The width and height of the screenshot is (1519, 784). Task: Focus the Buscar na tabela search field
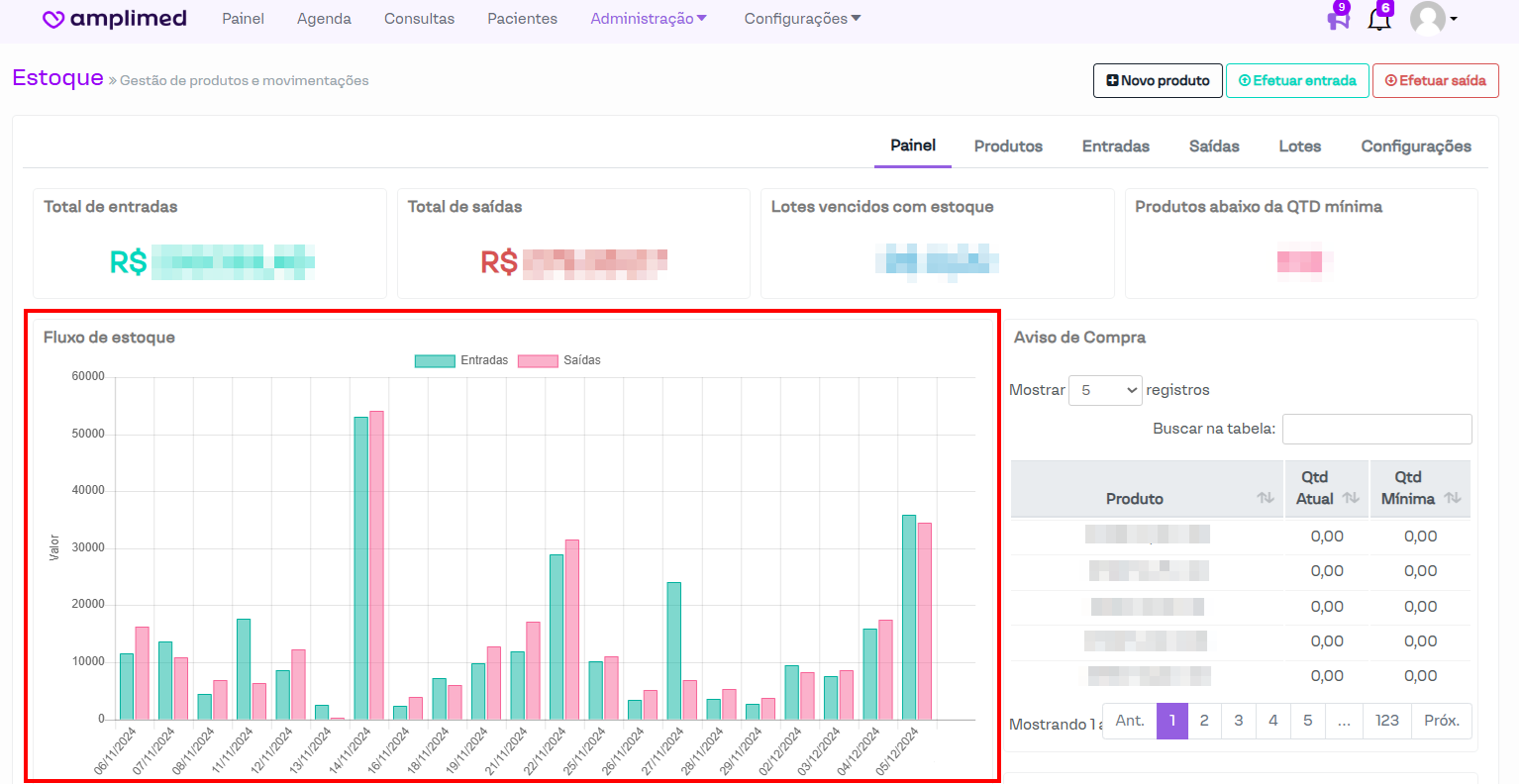1376,429
